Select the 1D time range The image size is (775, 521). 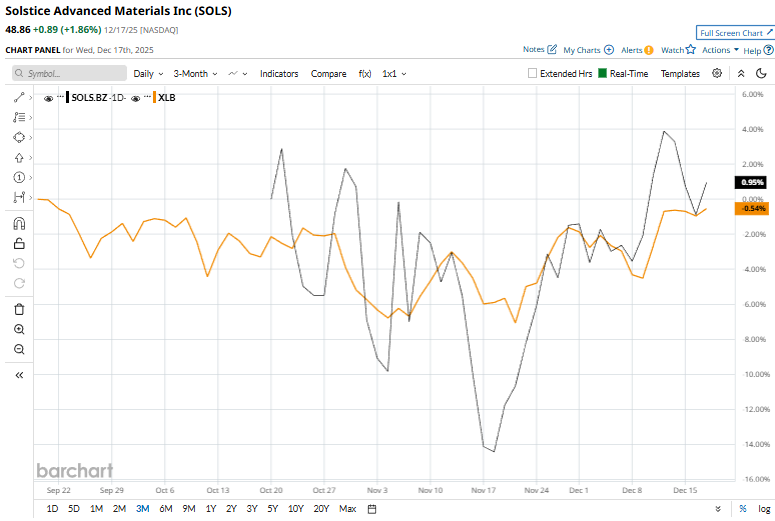point(52,509)
